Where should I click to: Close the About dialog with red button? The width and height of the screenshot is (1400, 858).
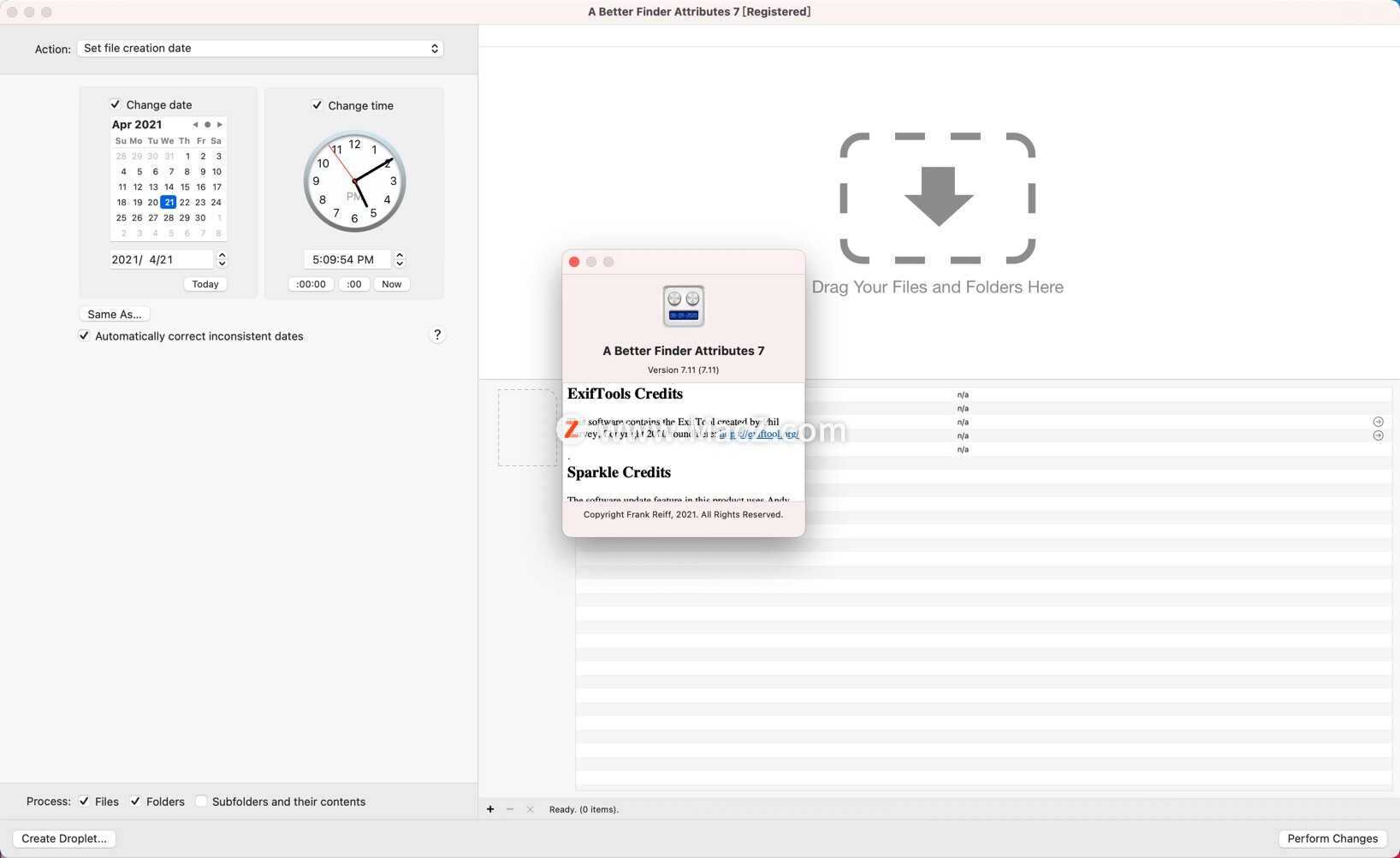pos(574,262)
